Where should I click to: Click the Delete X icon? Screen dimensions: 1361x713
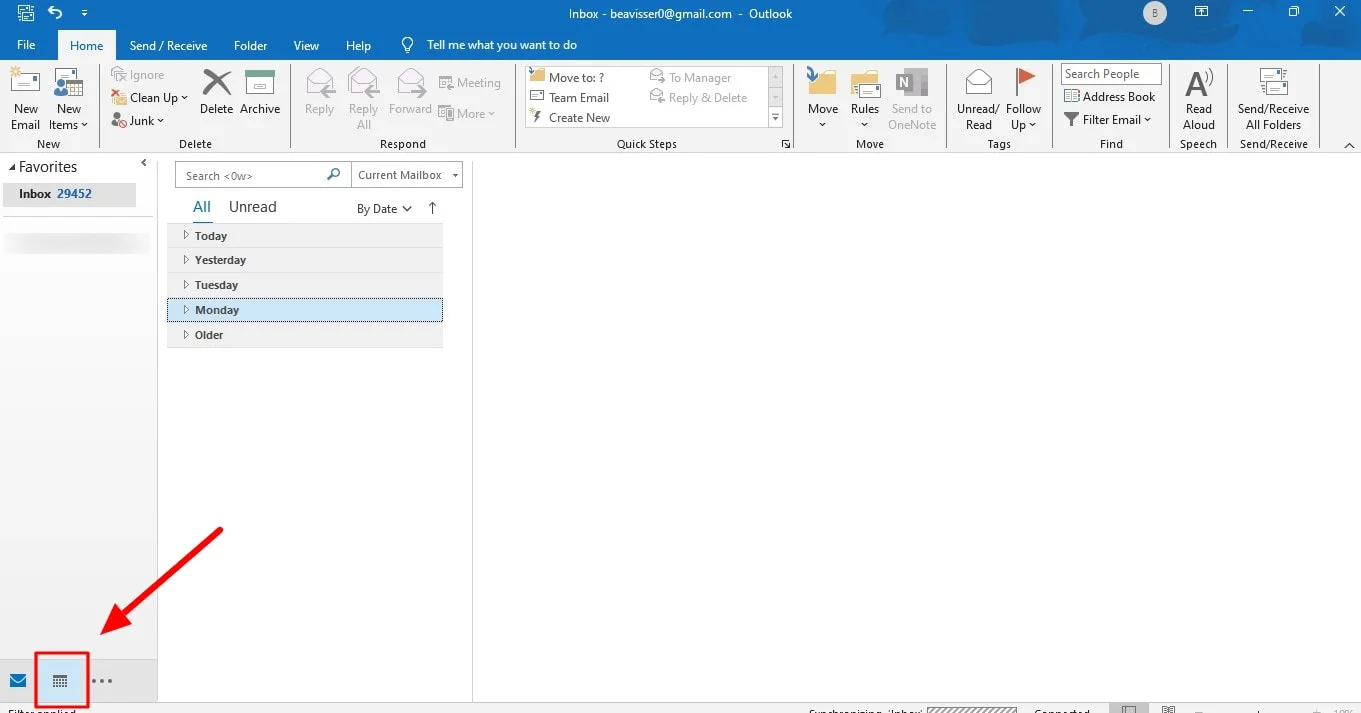point(216,93)
